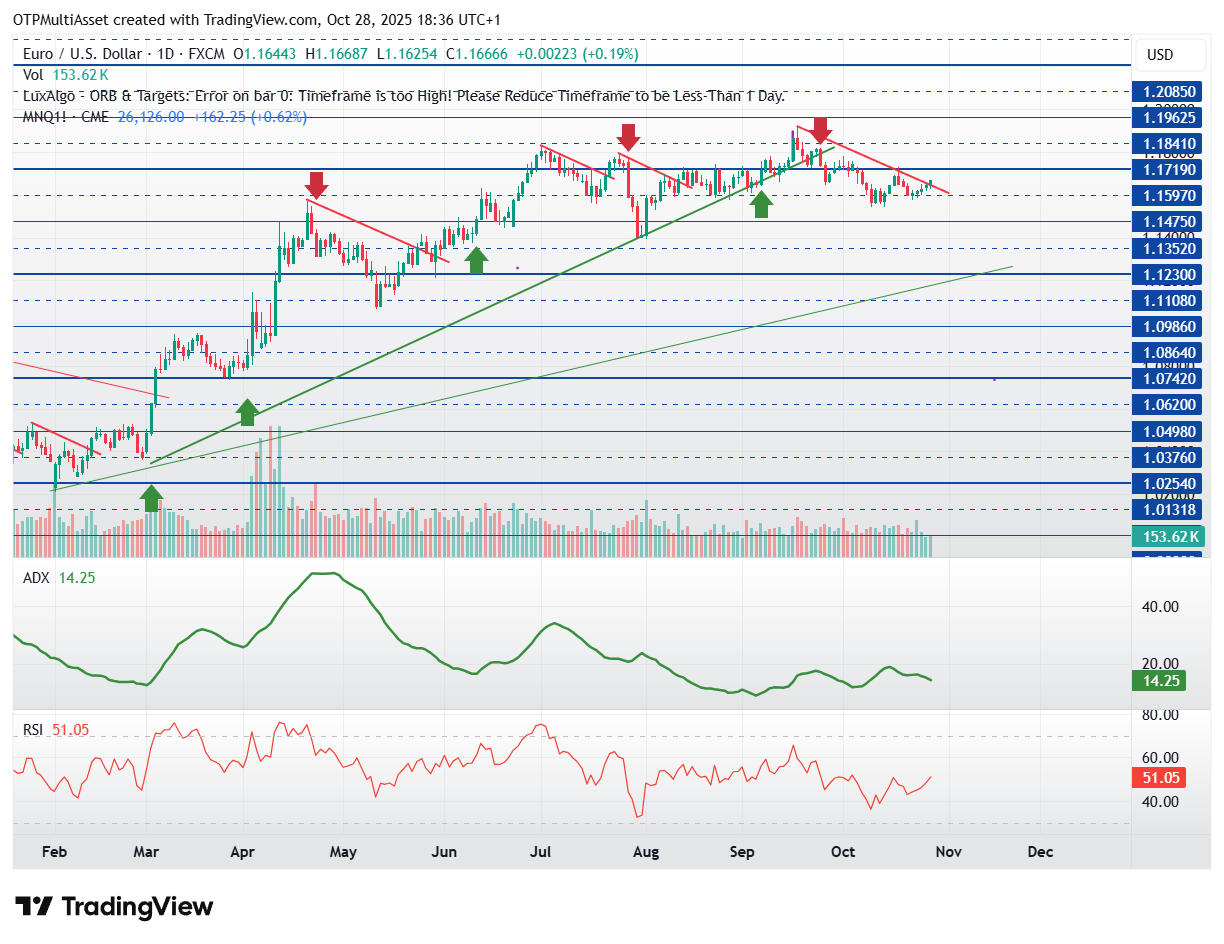Click the 1.06200 price level label
This screenshot has height=944, width=1224.
(x=1169, y=405)
